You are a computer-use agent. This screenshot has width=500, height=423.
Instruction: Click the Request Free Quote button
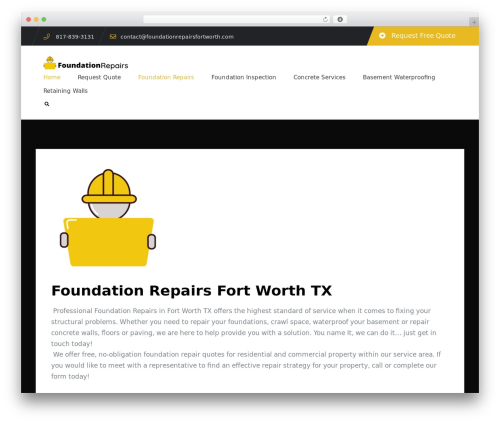(x=423, y=36)
